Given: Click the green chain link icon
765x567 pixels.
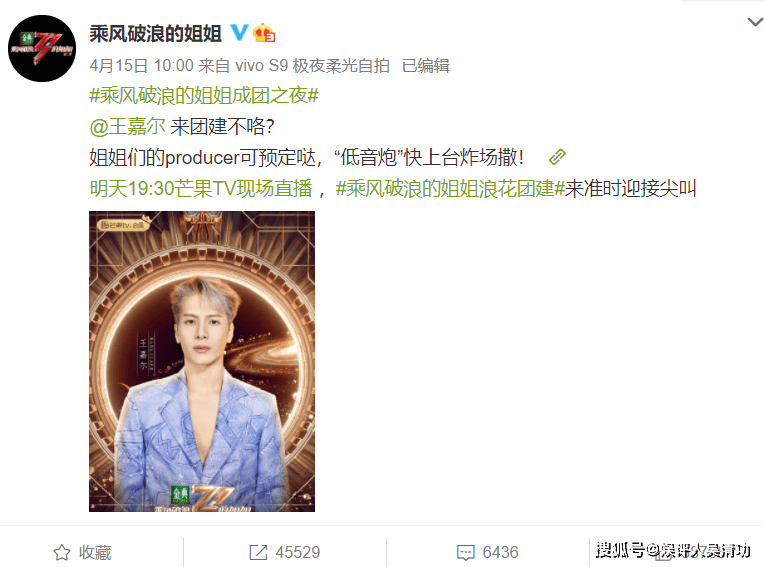Looking at the screenshot, I should [x=557, y=157].
